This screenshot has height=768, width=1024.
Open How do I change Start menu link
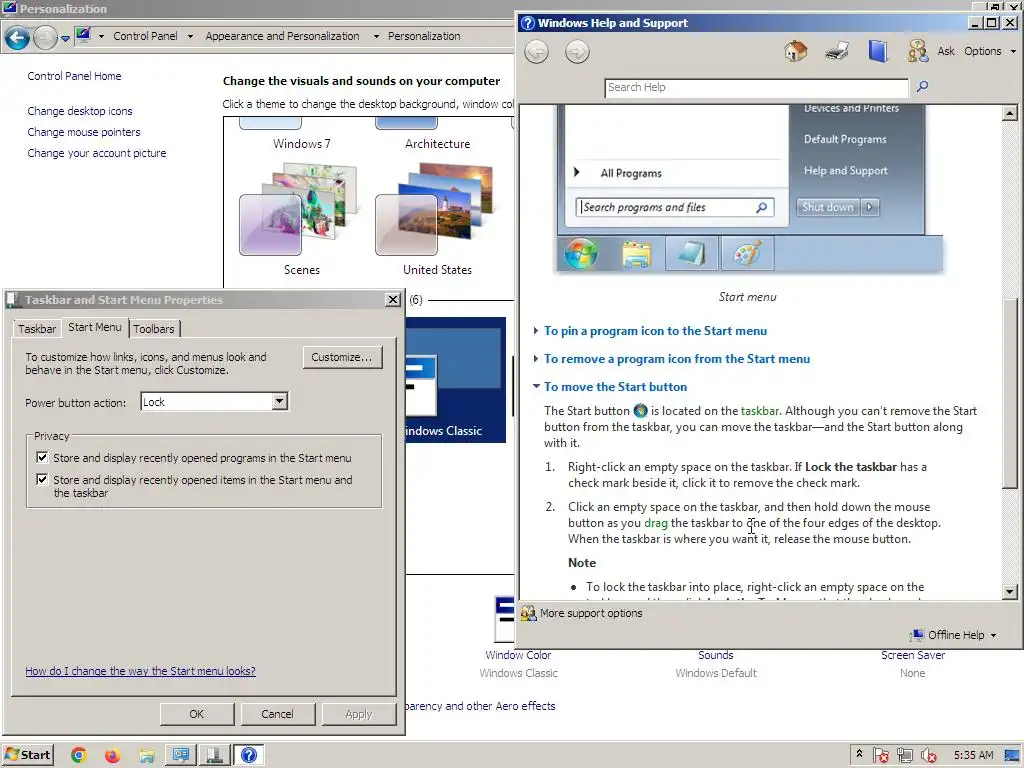coord(140,671)
